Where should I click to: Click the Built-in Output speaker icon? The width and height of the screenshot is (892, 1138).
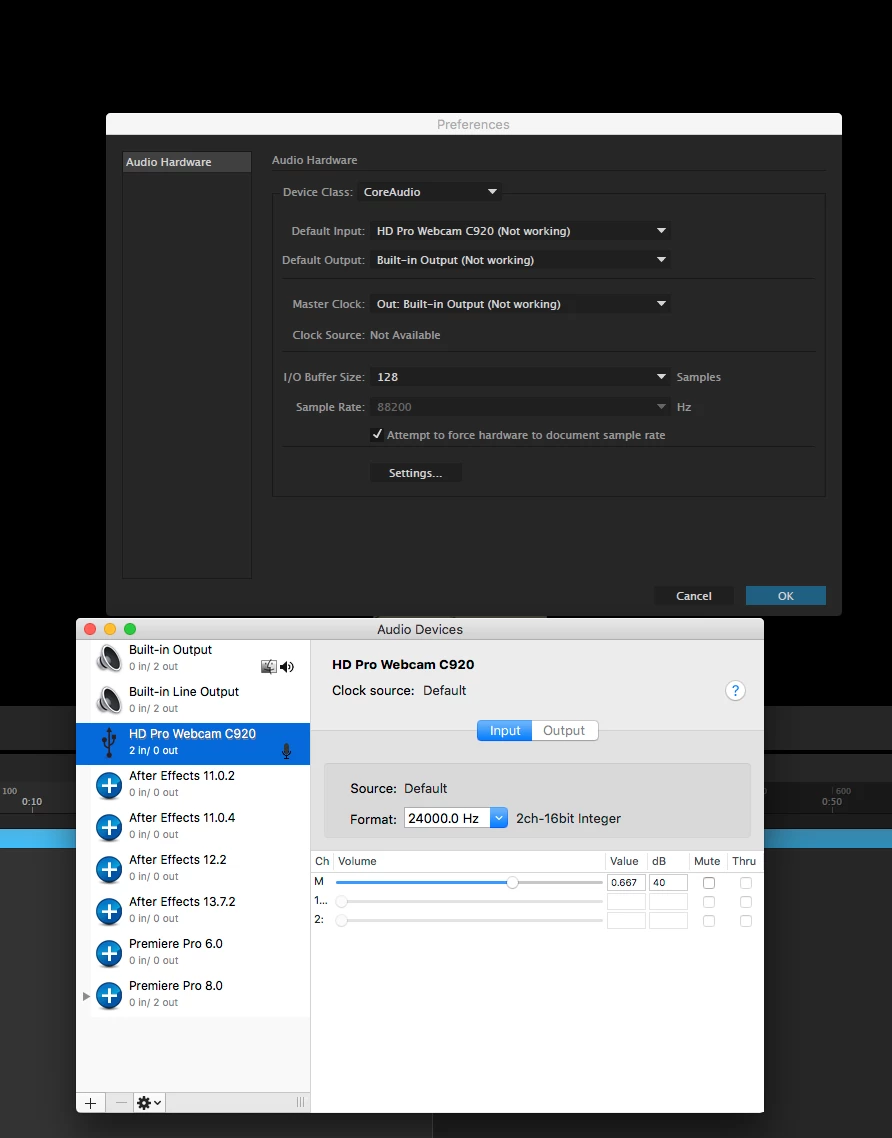[110, 658]
